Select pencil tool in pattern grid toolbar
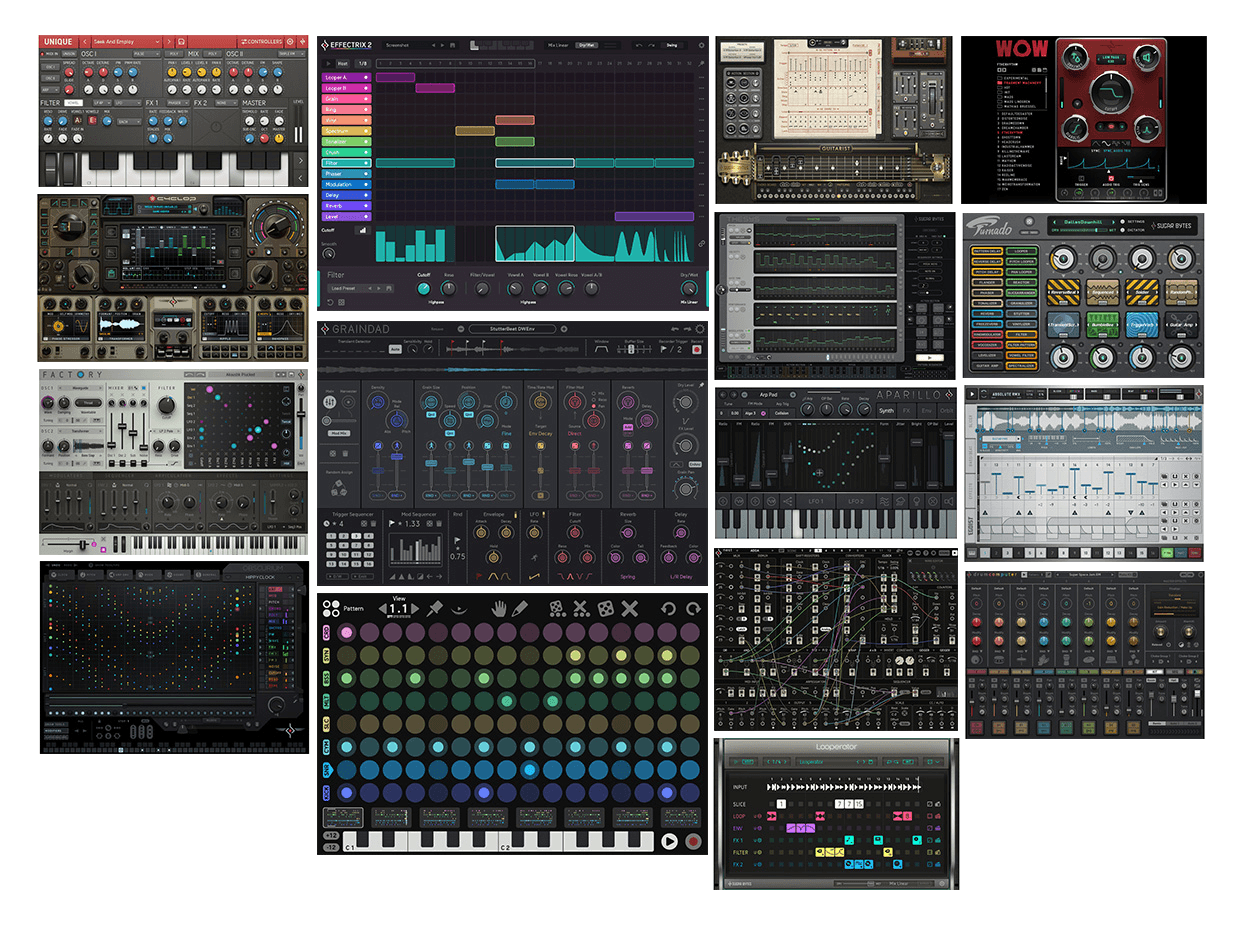Image resolution: width=1238 pixels, height=928 pixels. click(x=519, y=609)
